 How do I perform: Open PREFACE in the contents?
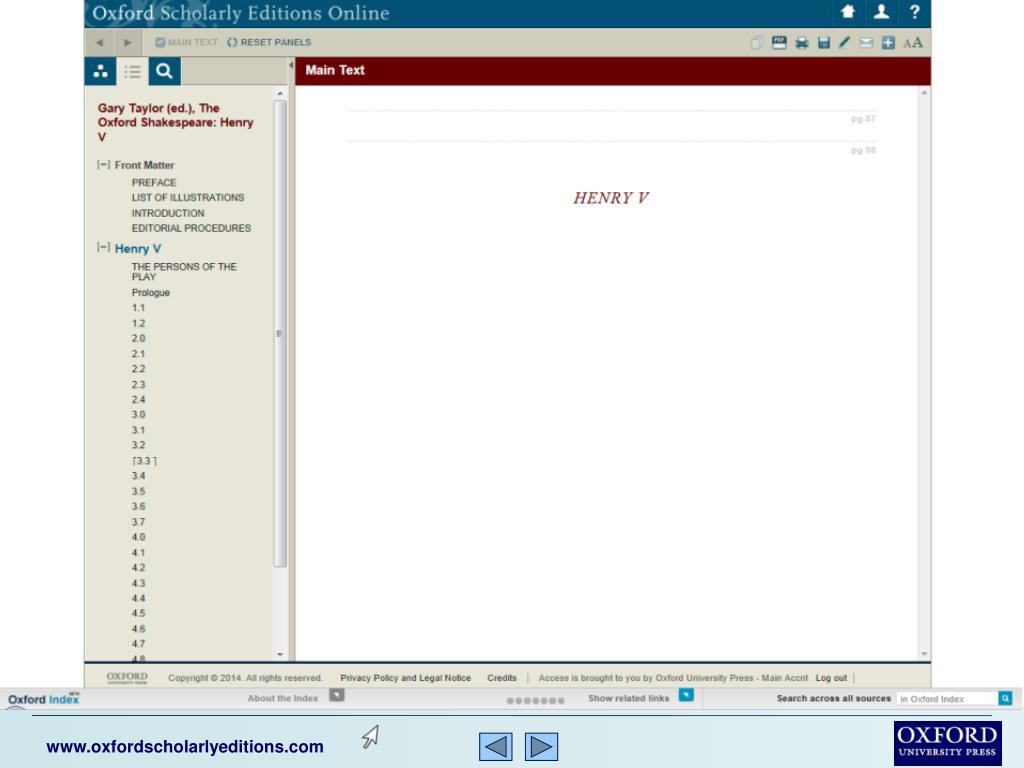[154, 183]
